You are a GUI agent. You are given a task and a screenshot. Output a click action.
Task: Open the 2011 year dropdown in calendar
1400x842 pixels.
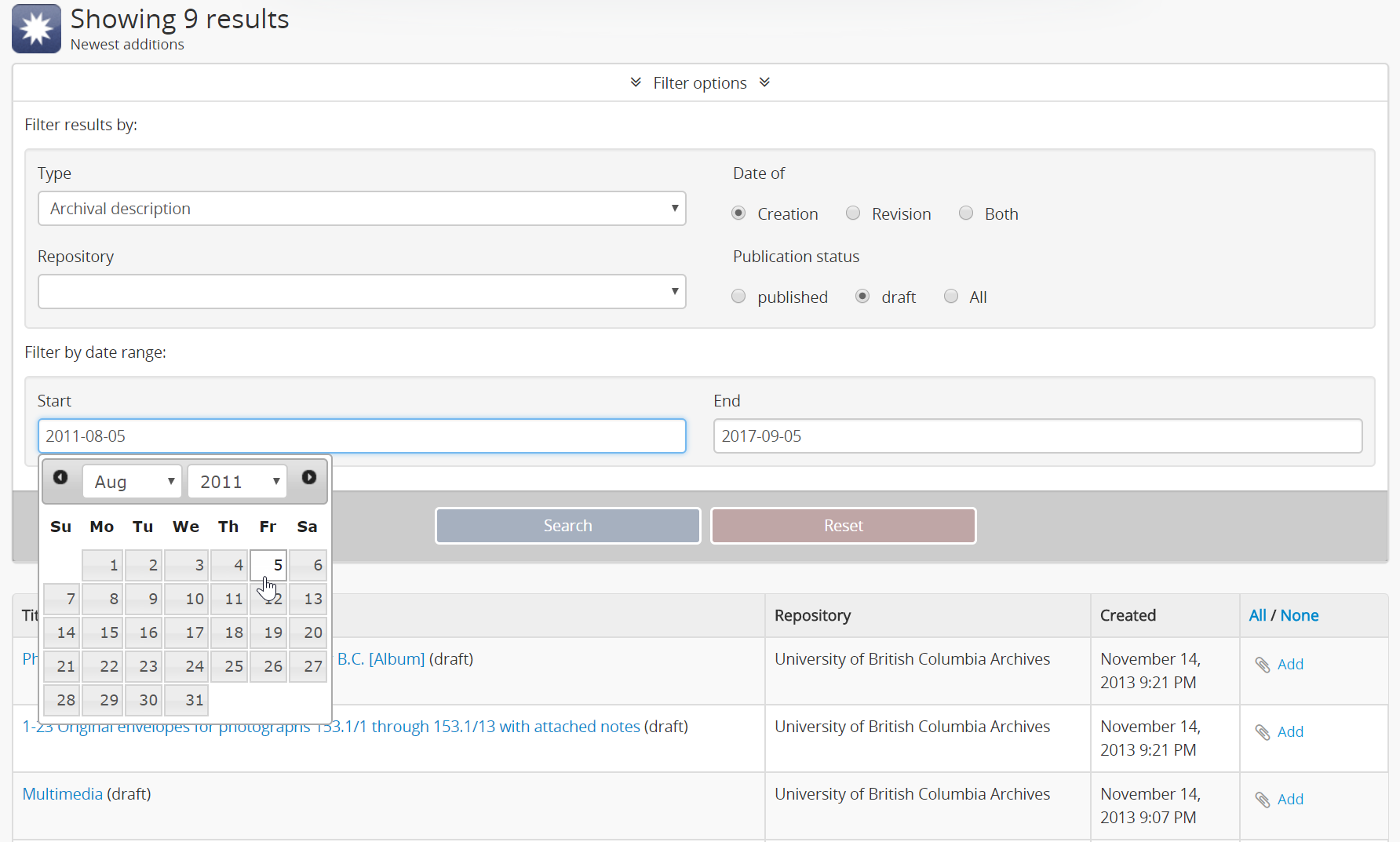[238, 482]
